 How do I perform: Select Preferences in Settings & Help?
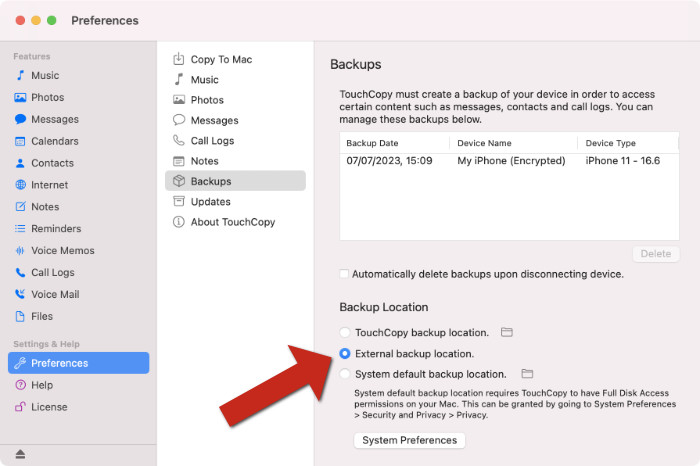79,363
